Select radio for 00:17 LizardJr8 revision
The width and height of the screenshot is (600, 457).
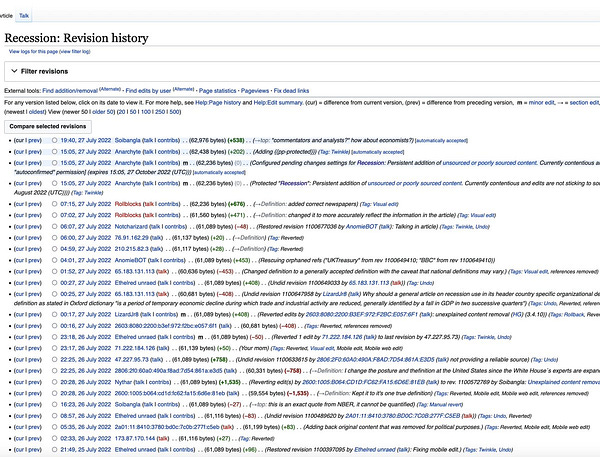[x=54, y=315]
